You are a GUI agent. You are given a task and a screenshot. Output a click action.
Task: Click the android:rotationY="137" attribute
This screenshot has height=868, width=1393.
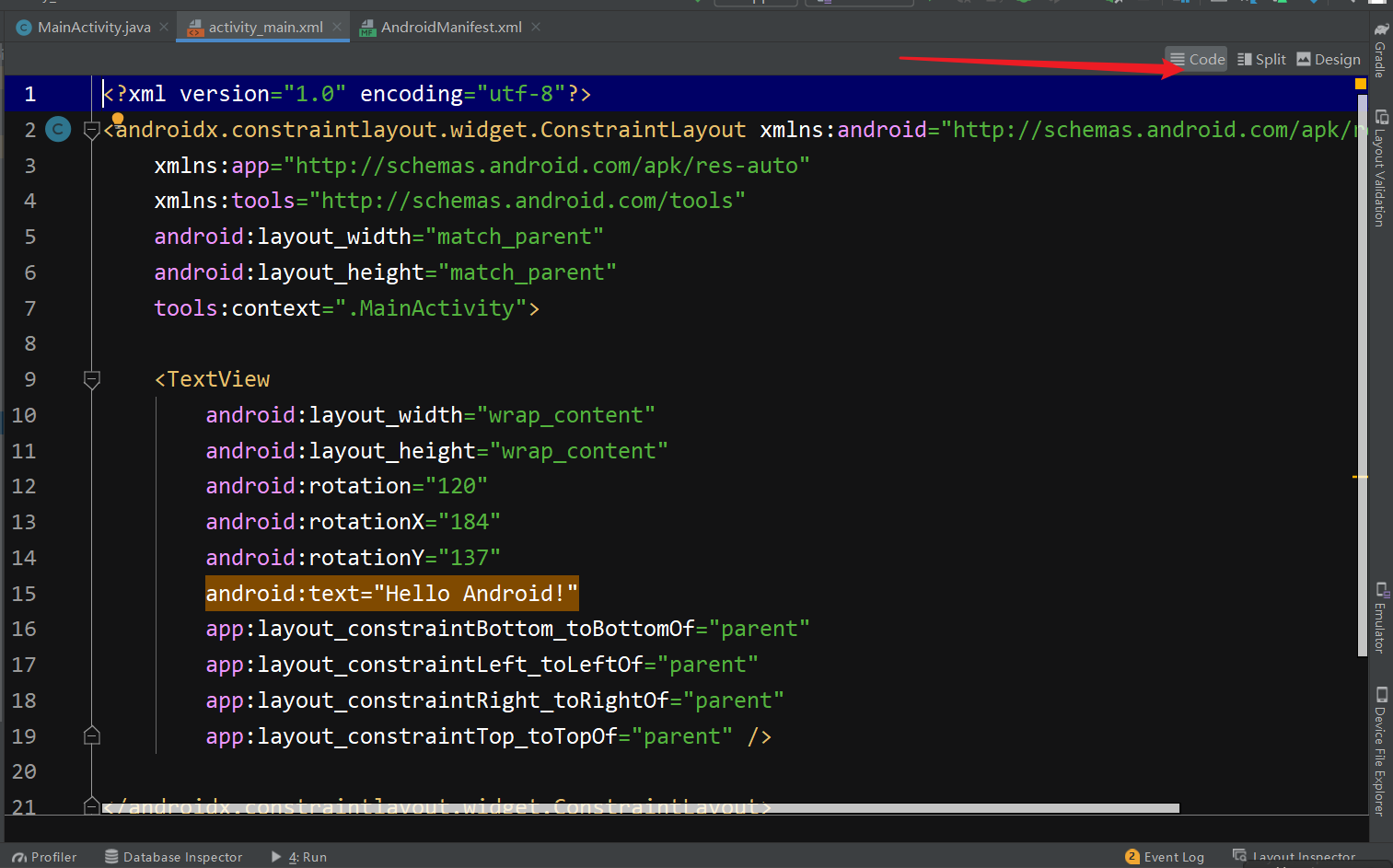coord(353,558)
